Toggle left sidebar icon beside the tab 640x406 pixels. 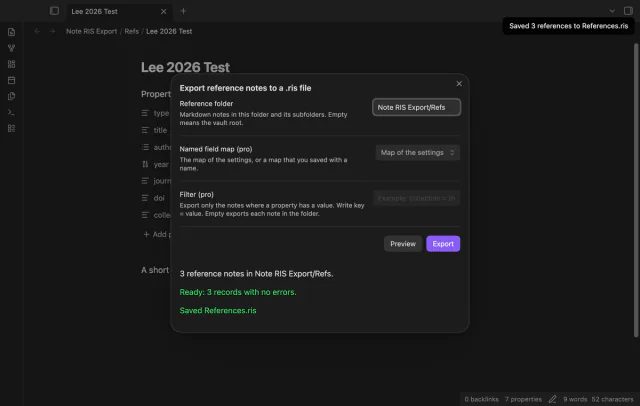[54, 11]
